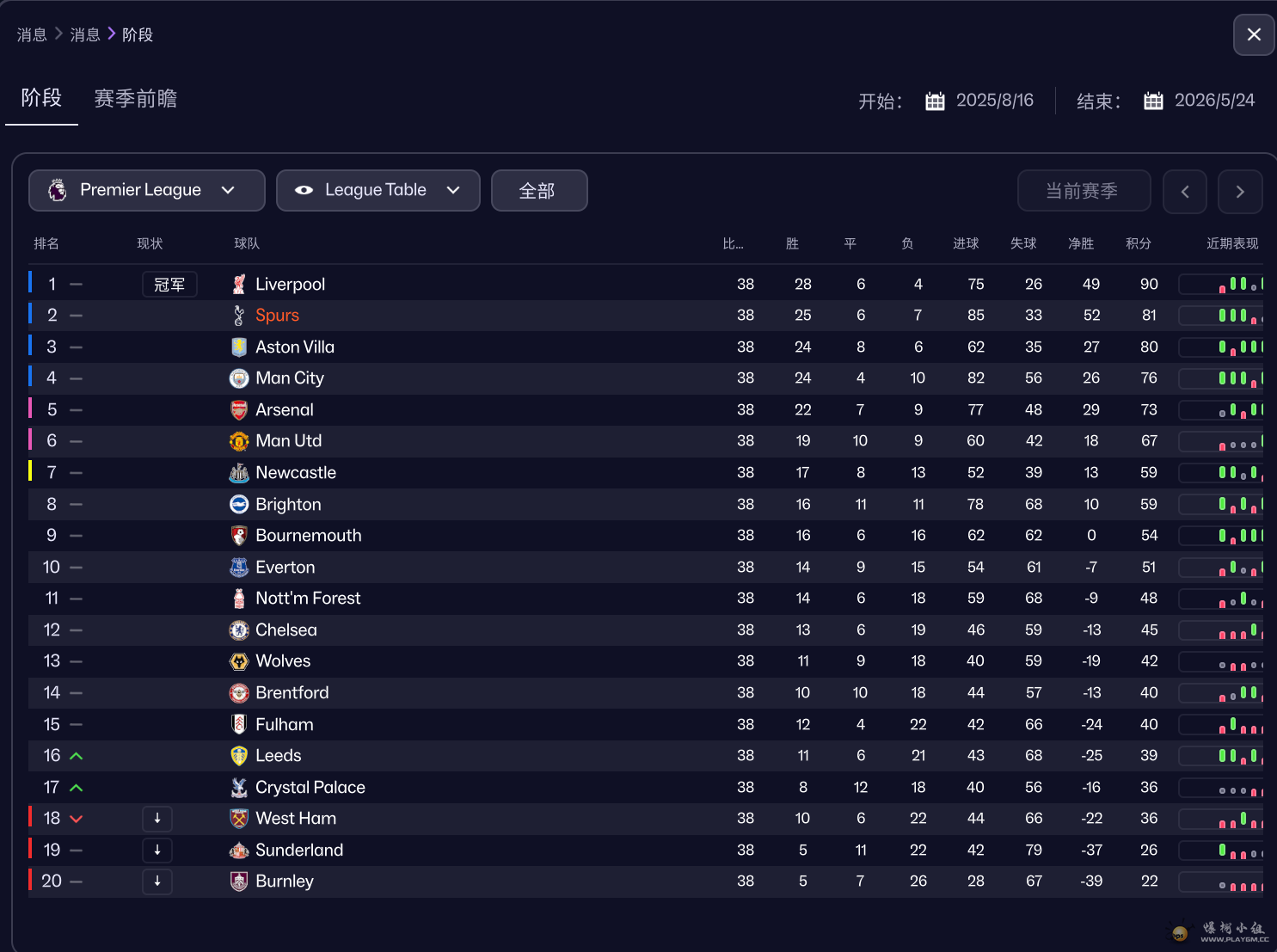1277x952 pixels.
Task: Open the start date calendar icon
Action: 935,101
